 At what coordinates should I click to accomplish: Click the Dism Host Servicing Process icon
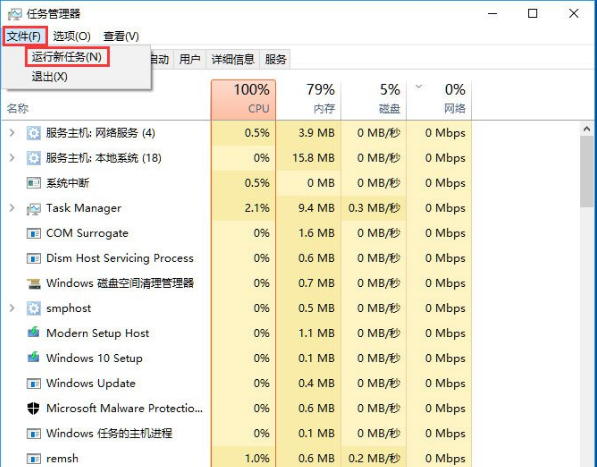pyautogui.click(x=34, y=258)
